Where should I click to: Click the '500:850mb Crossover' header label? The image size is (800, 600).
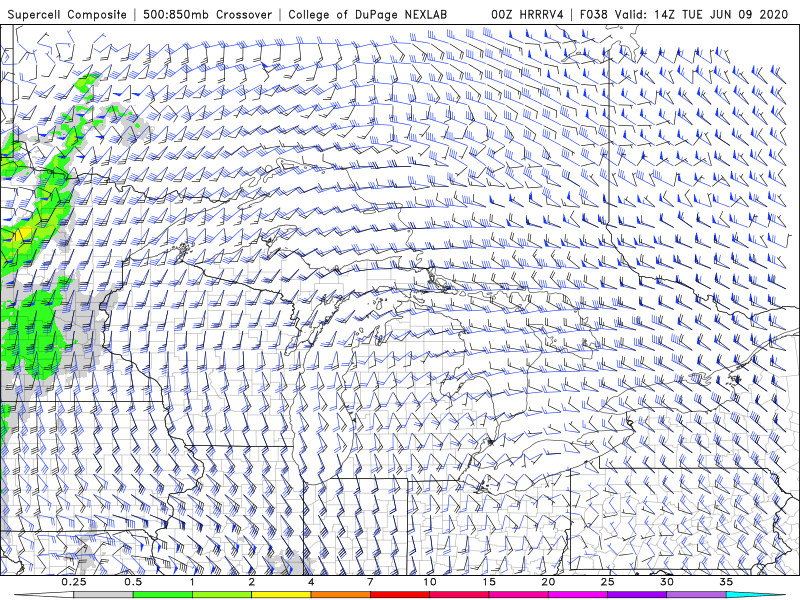[207, 14]
